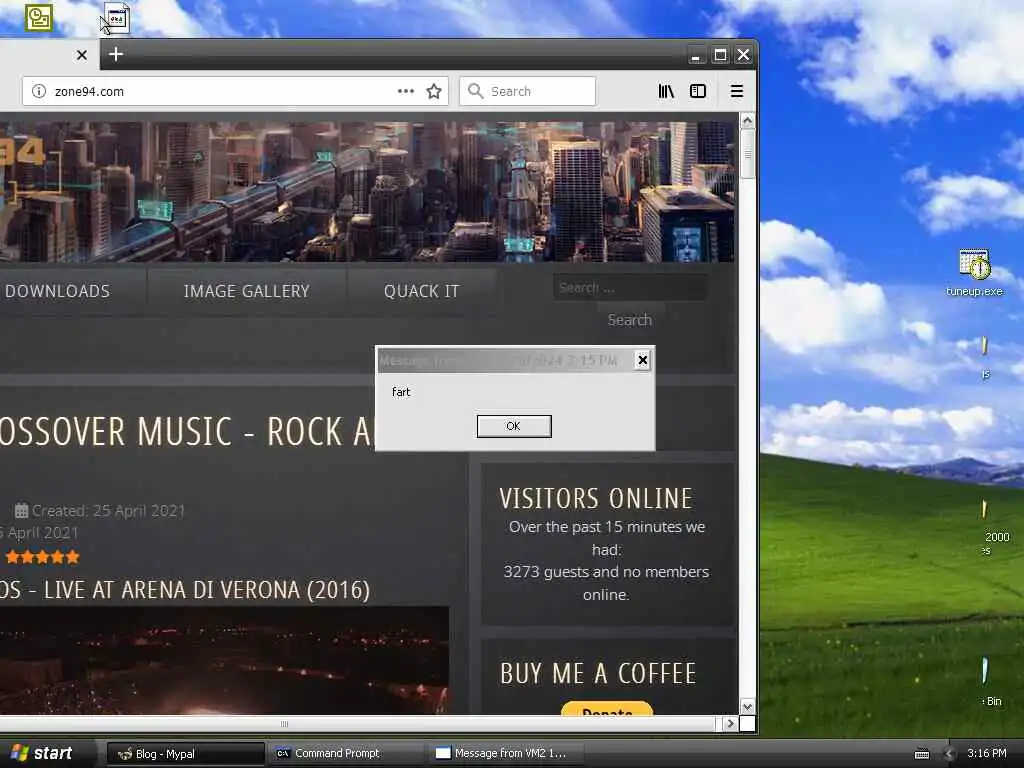Select the yellow-green desktop icon at top left
This screenshot has height=768, width=1024.
pyautogui.click(x=39, y=18)
